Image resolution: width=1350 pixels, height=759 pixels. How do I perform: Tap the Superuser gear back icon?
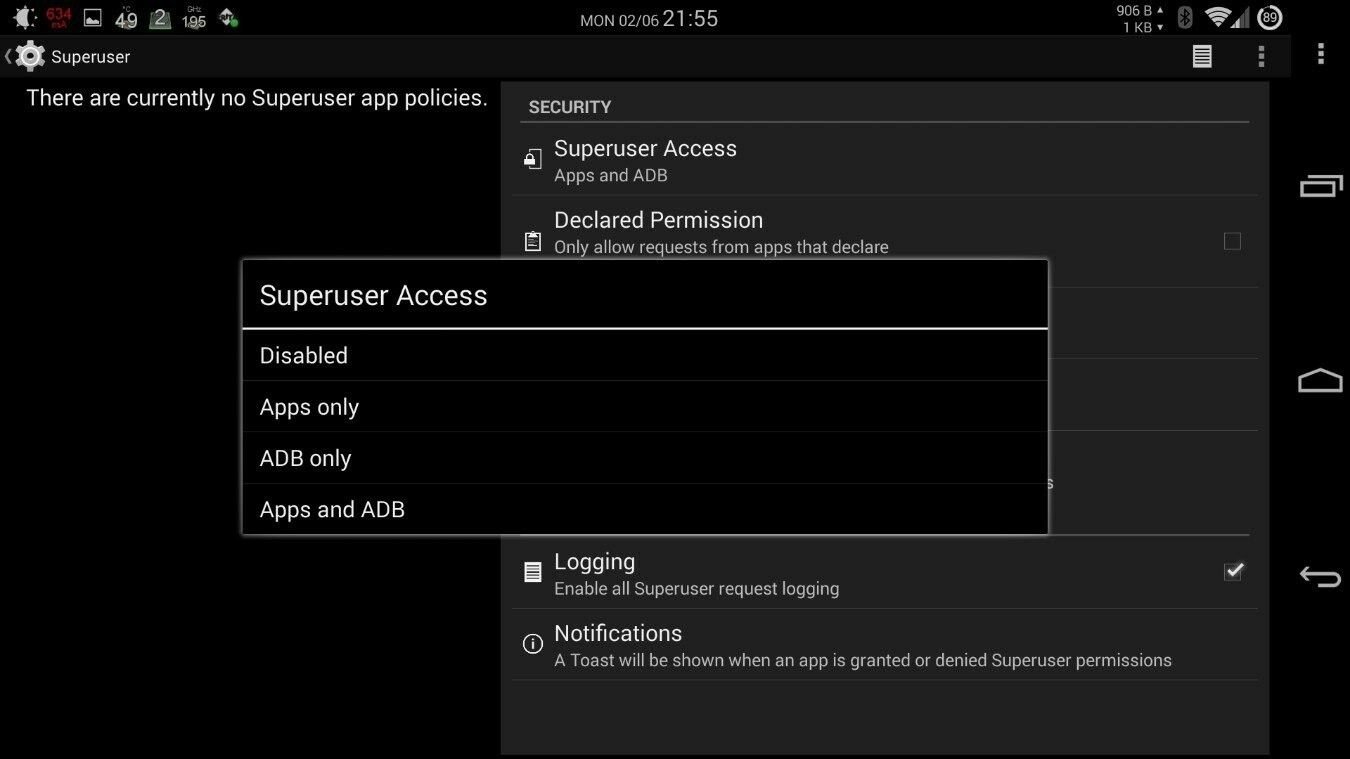tap(26, 57)
